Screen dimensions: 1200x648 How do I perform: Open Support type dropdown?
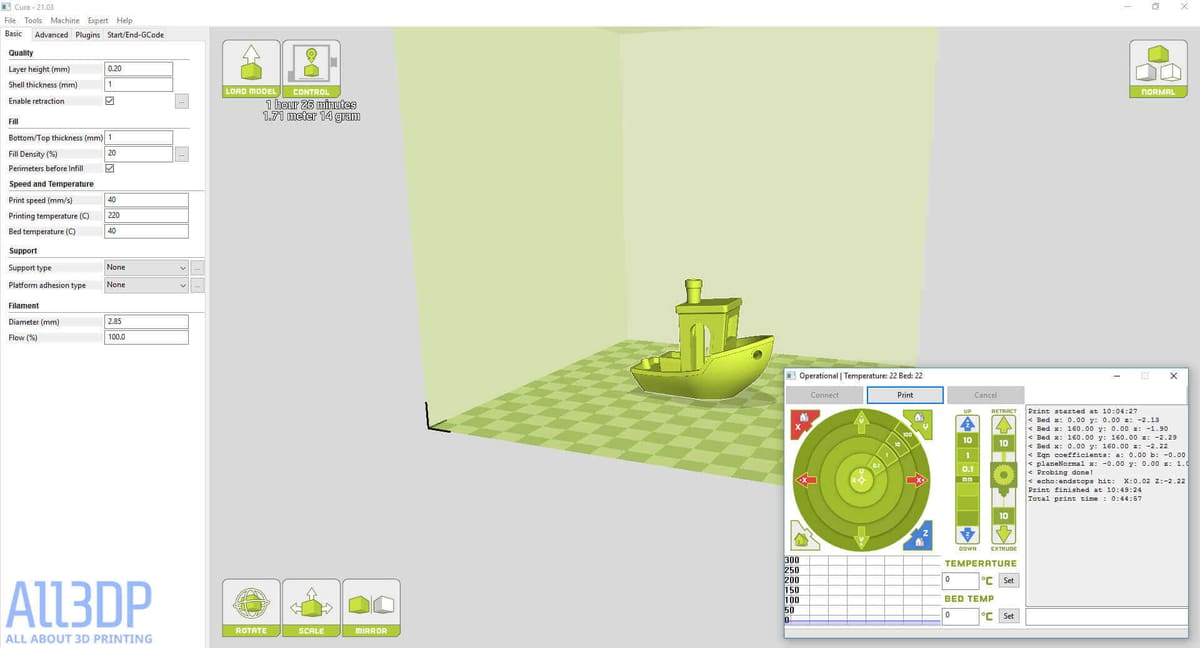click(x=146, y=268)
